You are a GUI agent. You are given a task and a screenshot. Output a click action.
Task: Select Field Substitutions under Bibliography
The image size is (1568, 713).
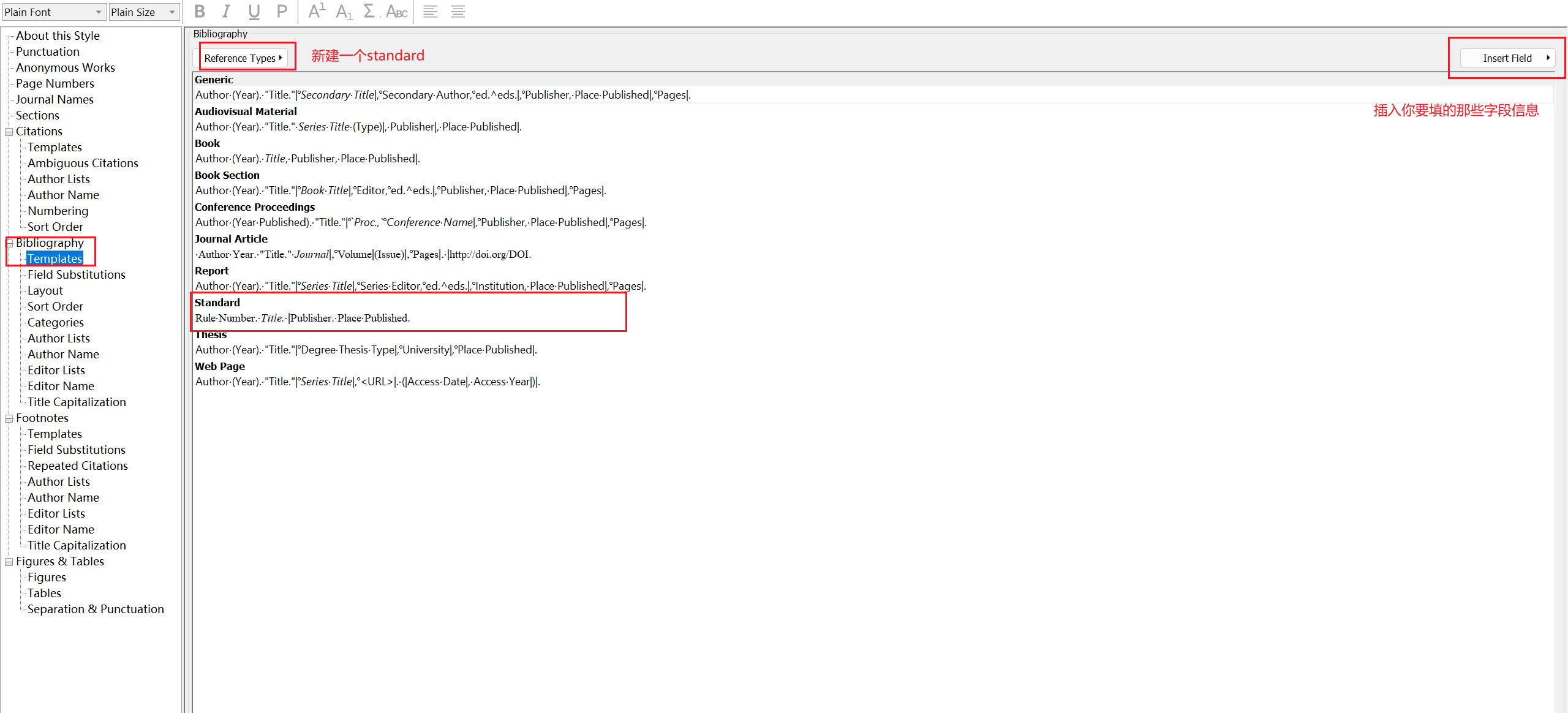pyautogui.click(x=76, y=274)
